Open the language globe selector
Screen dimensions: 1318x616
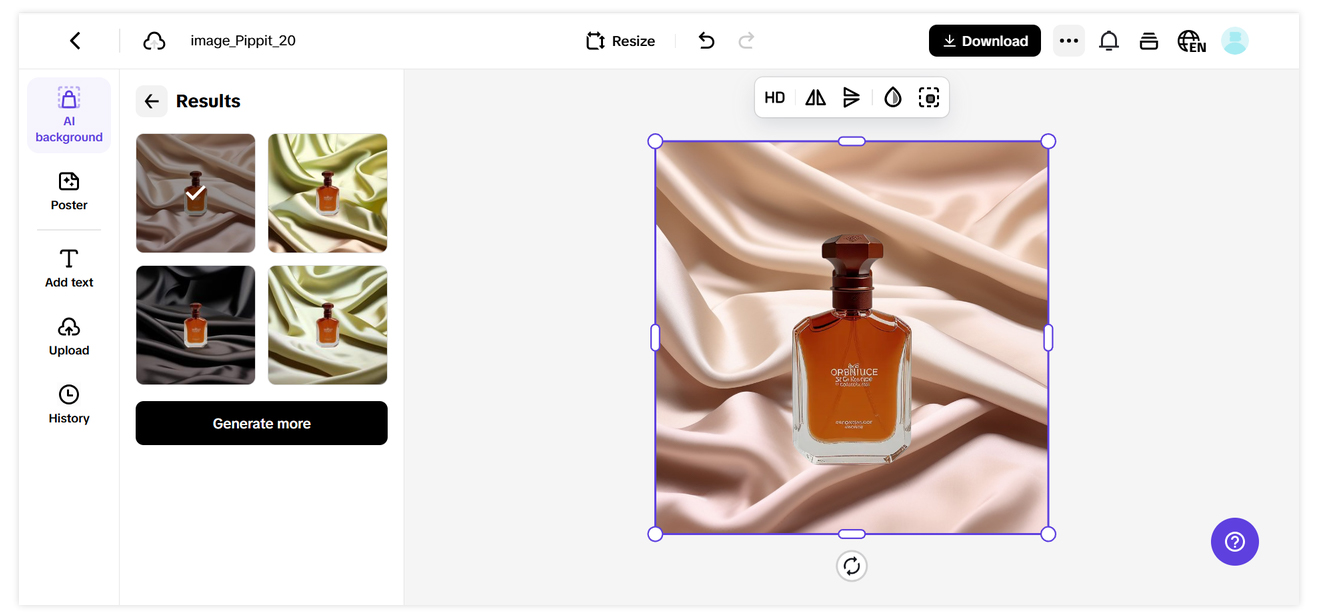coord(1191,41)
